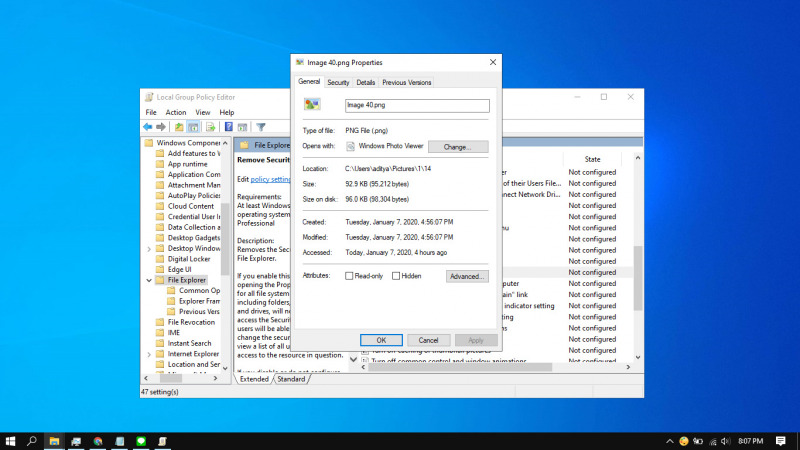This screenshot has height=450, width=800.
Task: Click the file name input field
Action: (x=417, y=106)
